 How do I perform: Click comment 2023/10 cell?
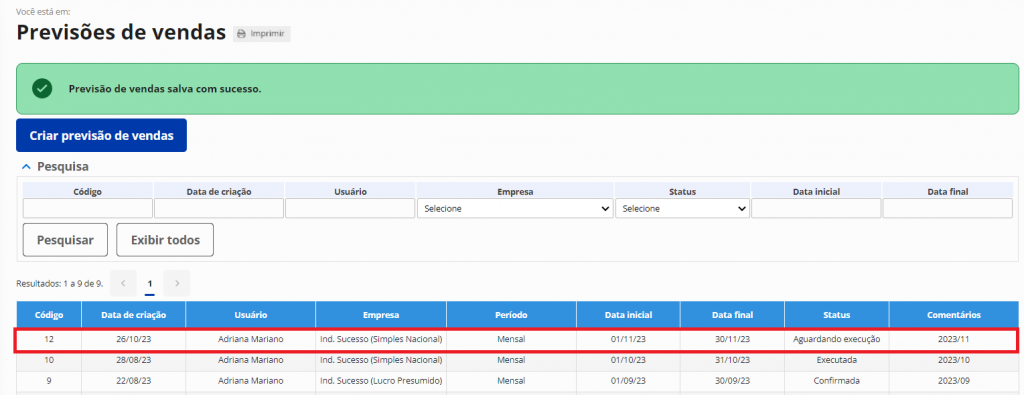pos(954,360)
